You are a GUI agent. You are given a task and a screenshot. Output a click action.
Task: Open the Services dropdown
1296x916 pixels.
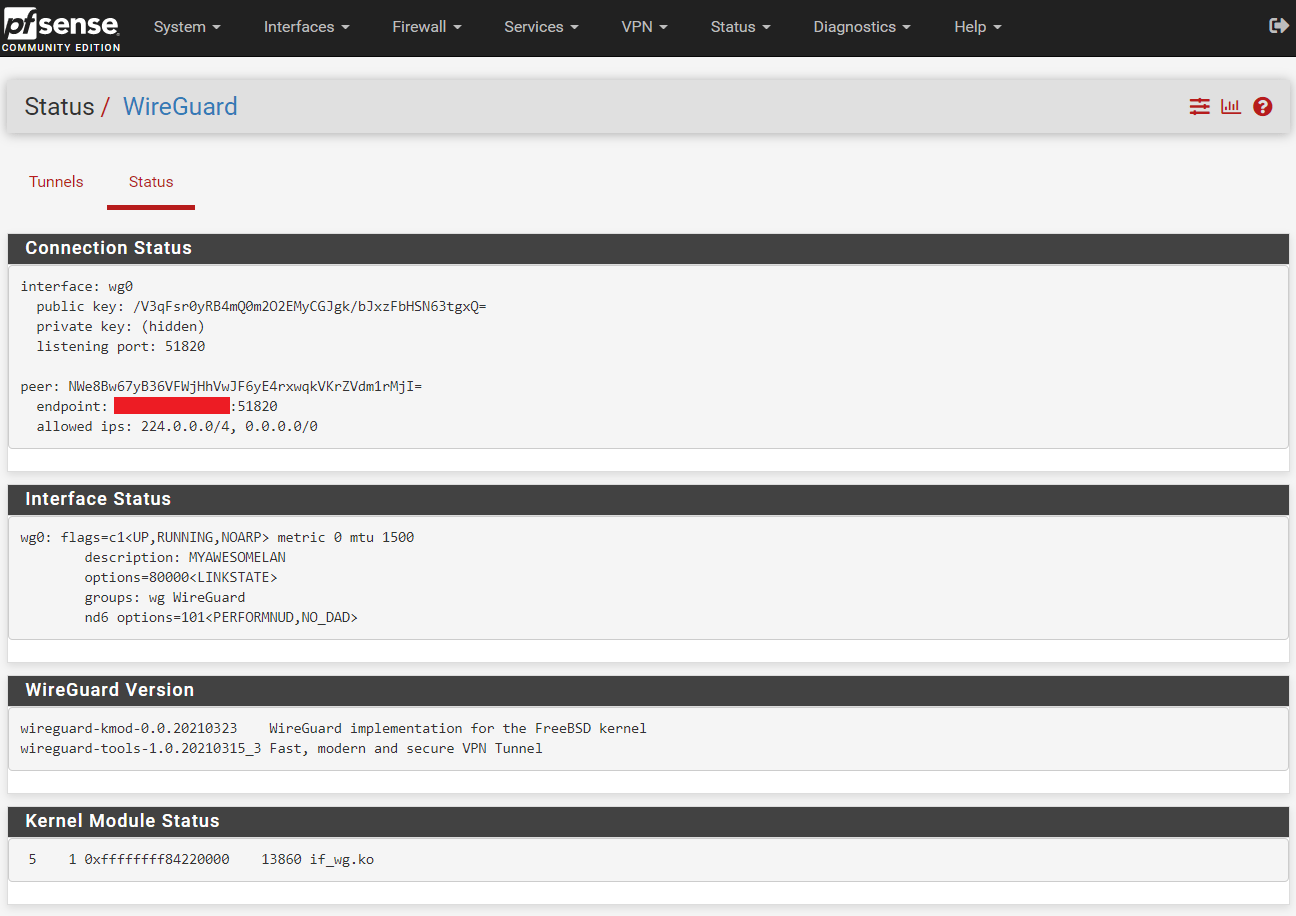(x=541, y=27)
